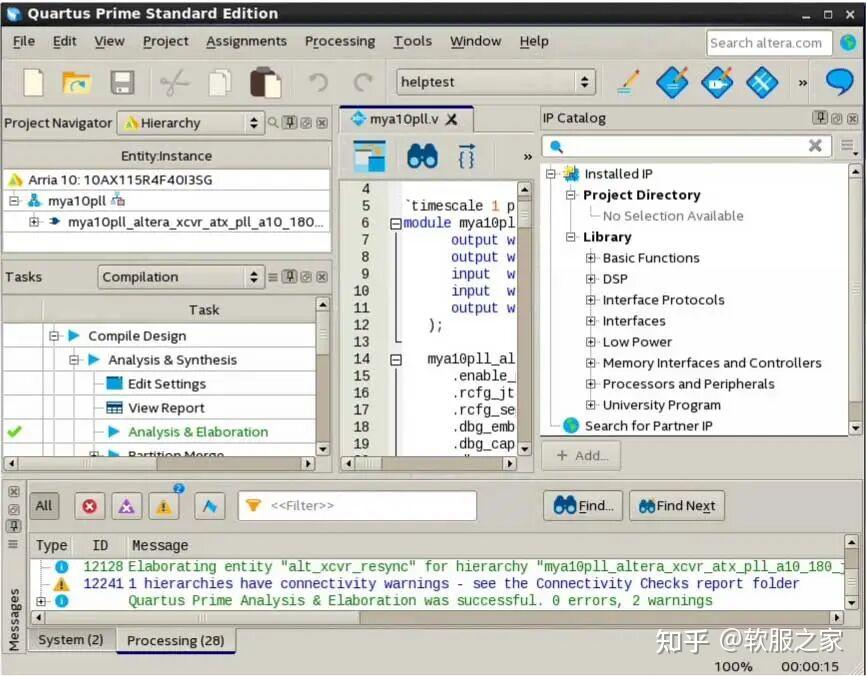Click the Save floppy disk icon

122,83
